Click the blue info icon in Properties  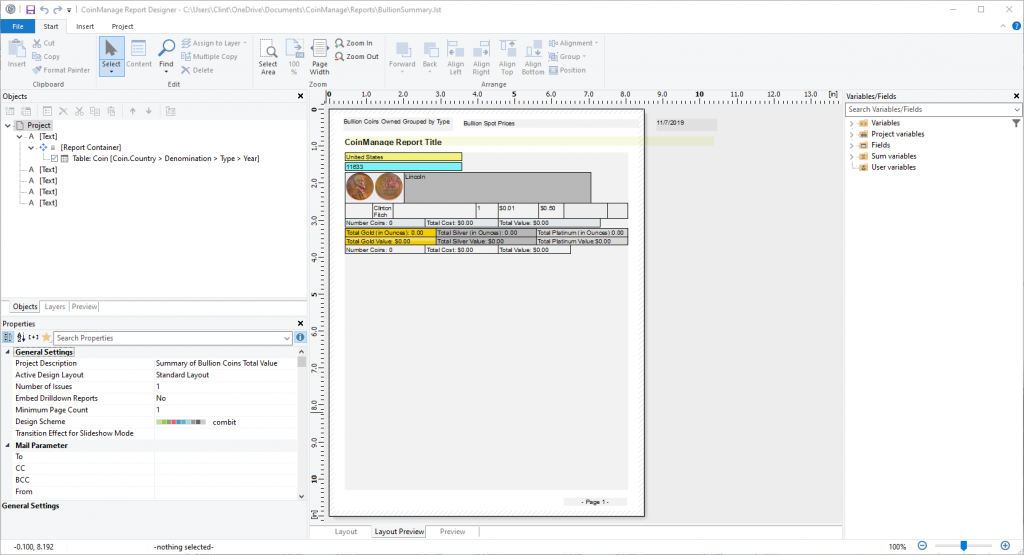click(300, 338)
